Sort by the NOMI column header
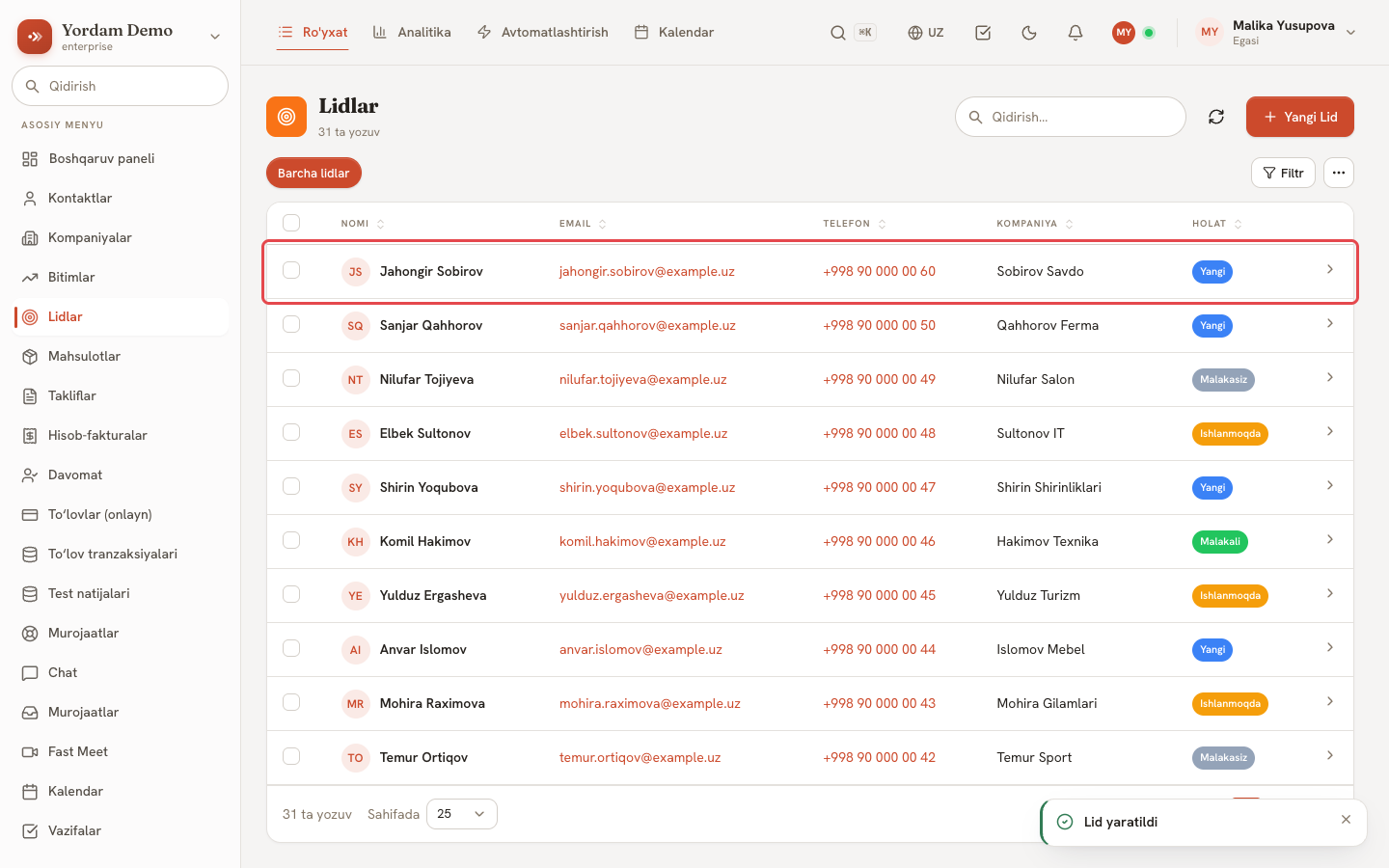This screenshot has height=868, width=1389. coord(363,224)
